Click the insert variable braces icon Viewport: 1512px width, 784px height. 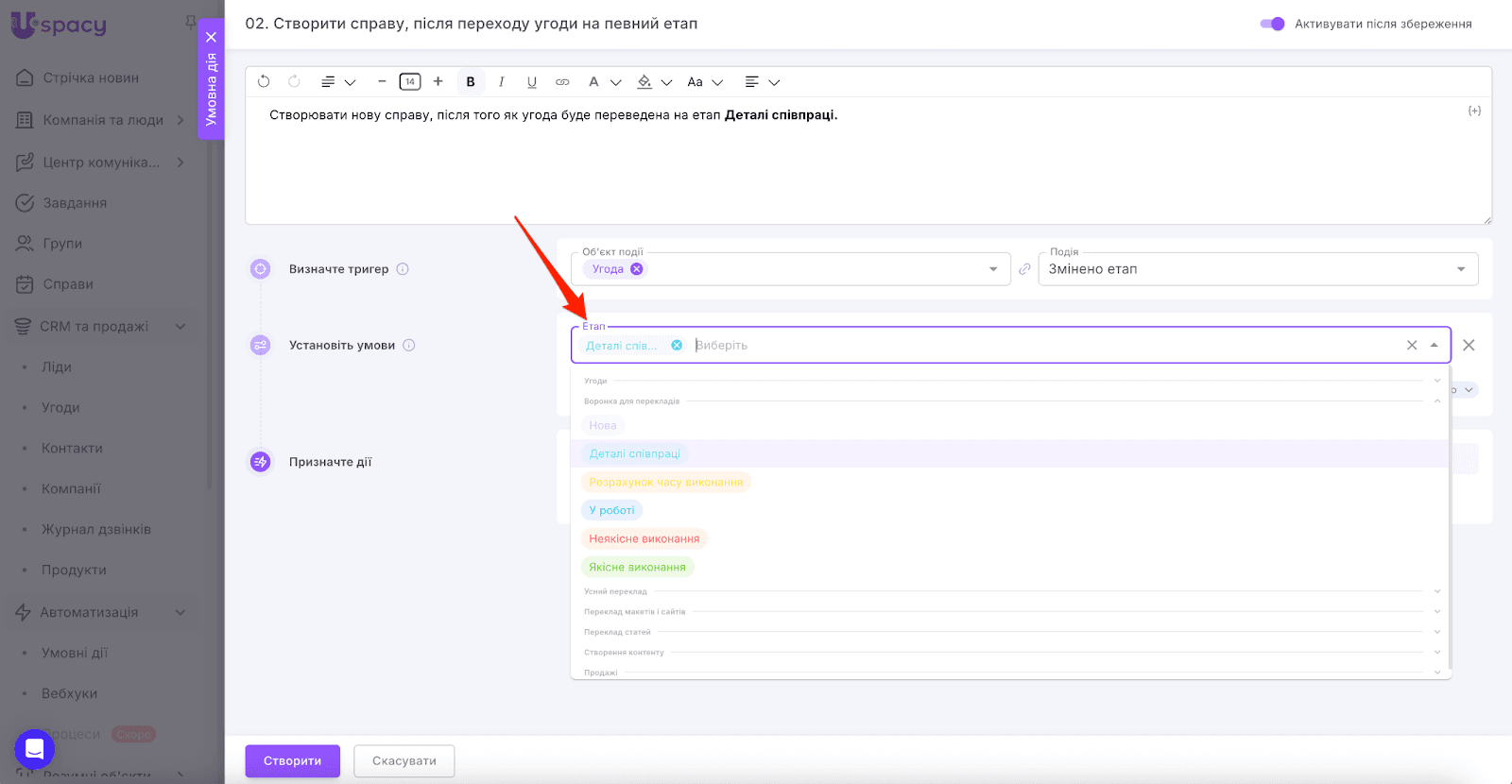(x=1474, y=111)
